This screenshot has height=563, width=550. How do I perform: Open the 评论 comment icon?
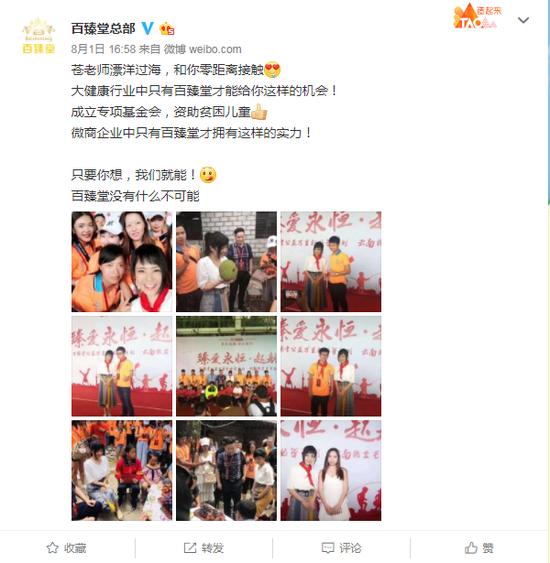328,548
